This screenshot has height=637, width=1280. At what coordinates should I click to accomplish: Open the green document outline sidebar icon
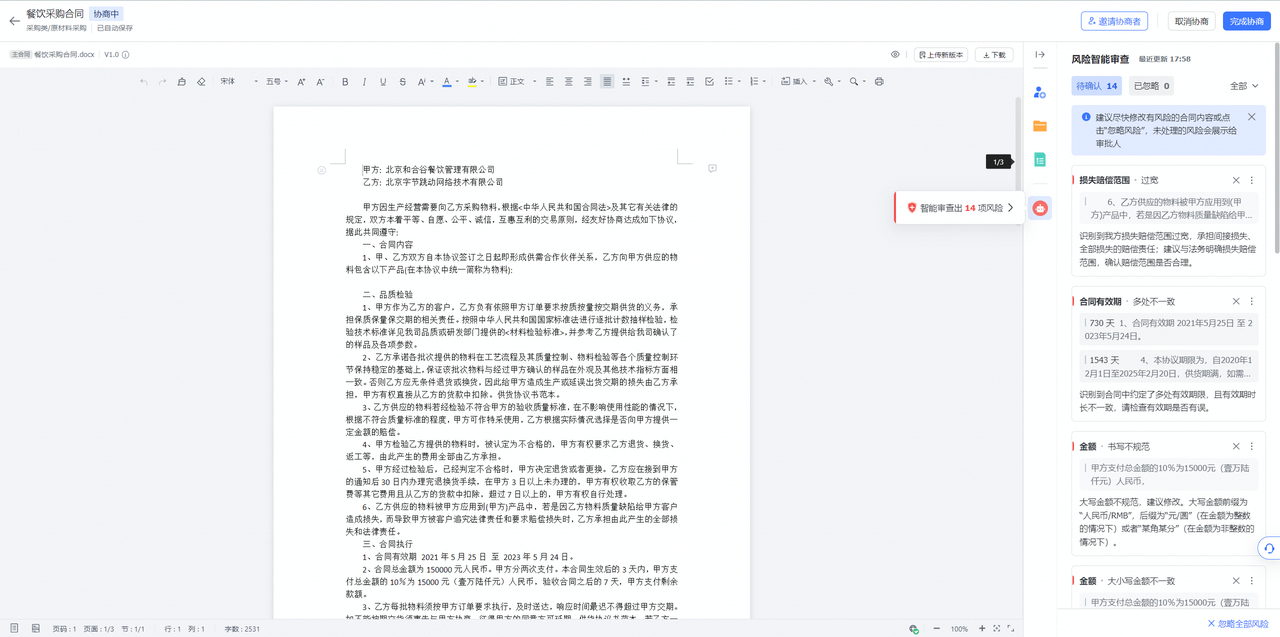[x=1040, y=160]
